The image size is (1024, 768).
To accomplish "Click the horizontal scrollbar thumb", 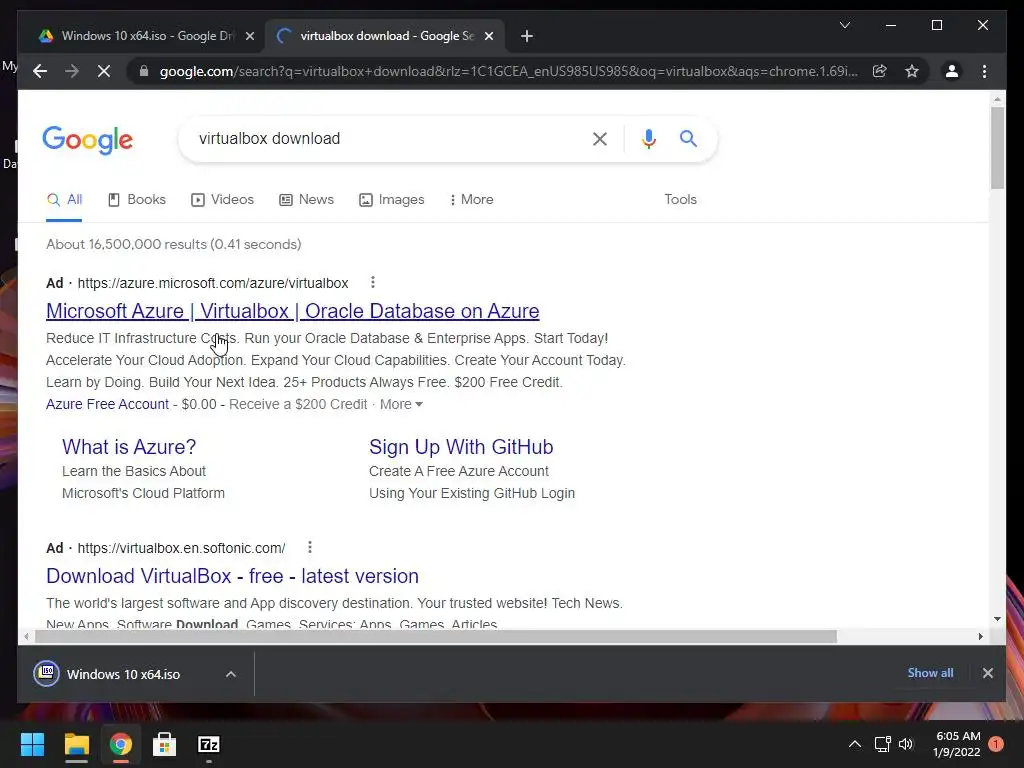I will tap(436, 636).
